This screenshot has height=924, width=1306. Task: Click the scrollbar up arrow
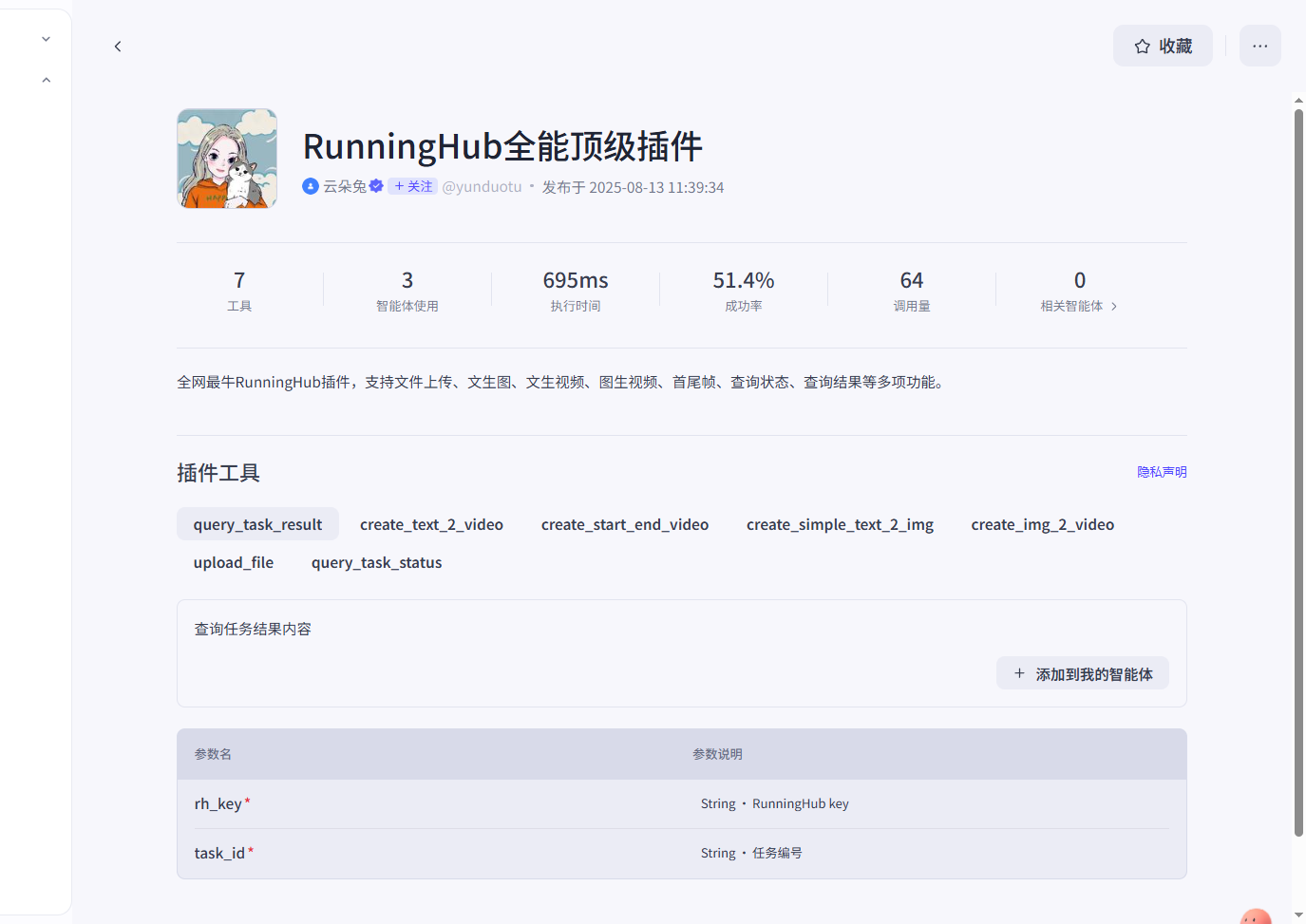(x=1298, y=100)
